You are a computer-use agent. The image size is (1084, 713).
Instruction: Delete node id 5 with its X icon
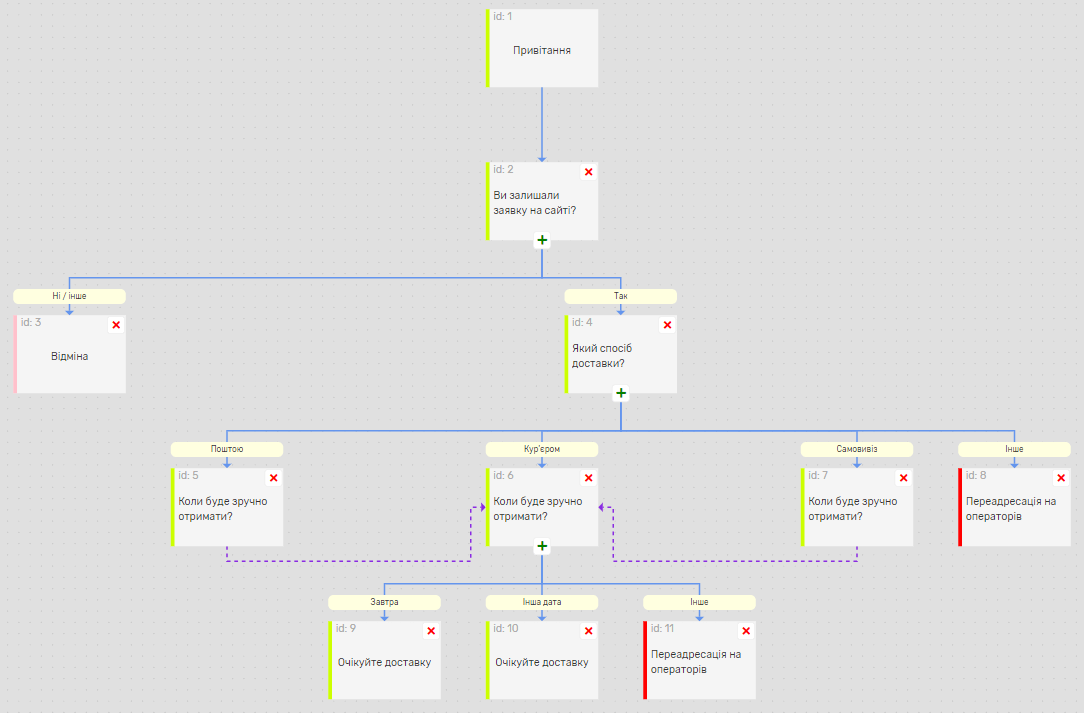point(273,478)
